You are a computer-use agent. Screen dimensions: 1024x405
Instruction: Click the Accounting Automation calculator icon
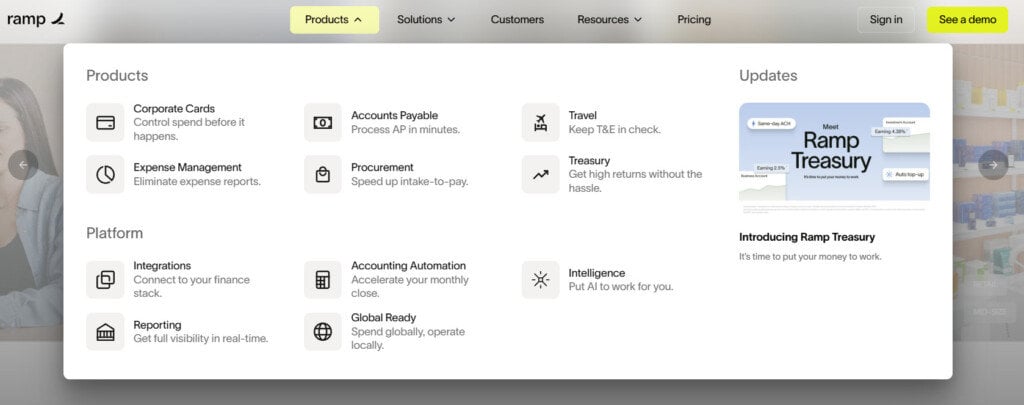coord(323,280)
